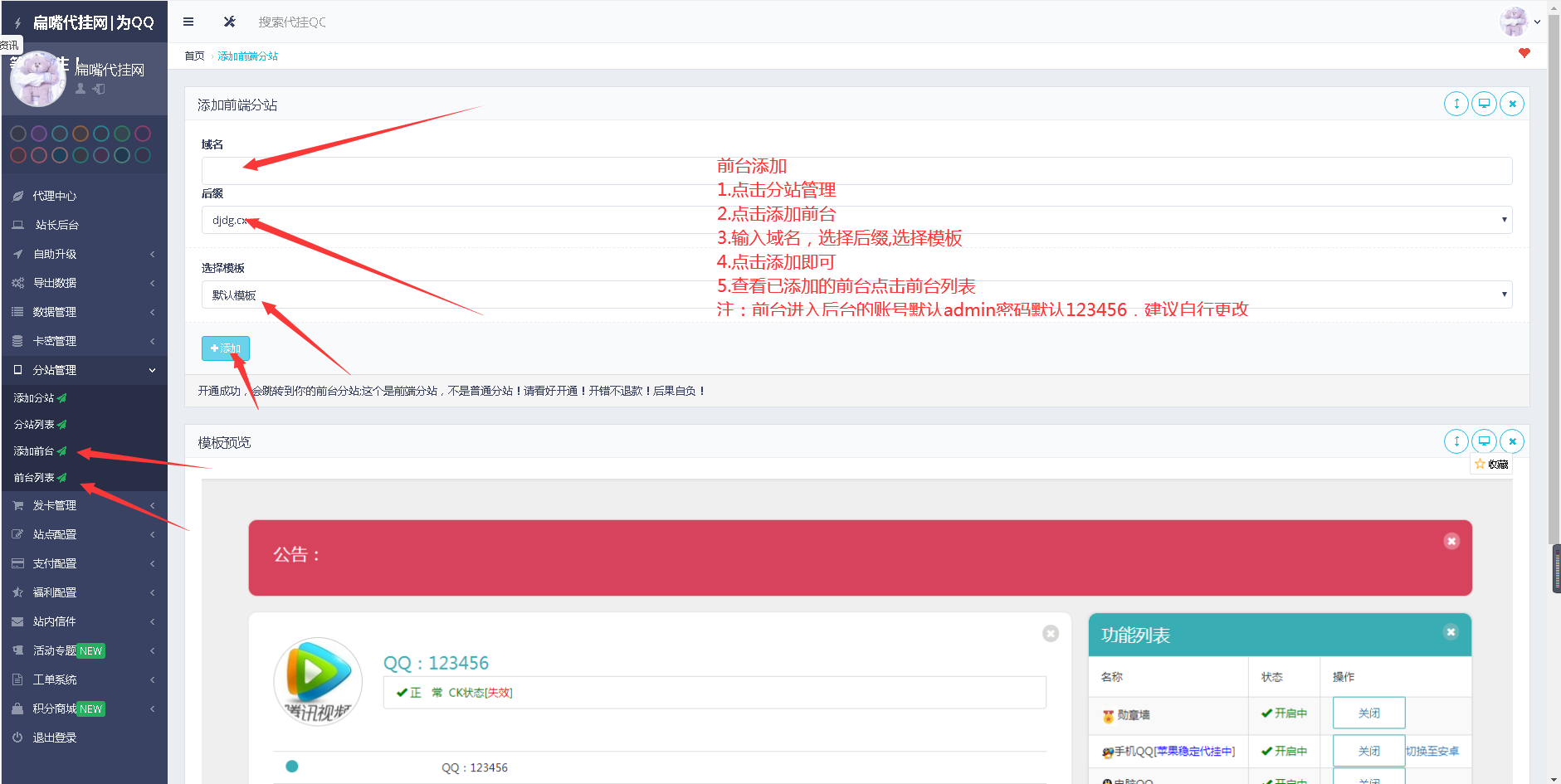
Task: Open the user avatar menu at top right
Action: 1520,22
